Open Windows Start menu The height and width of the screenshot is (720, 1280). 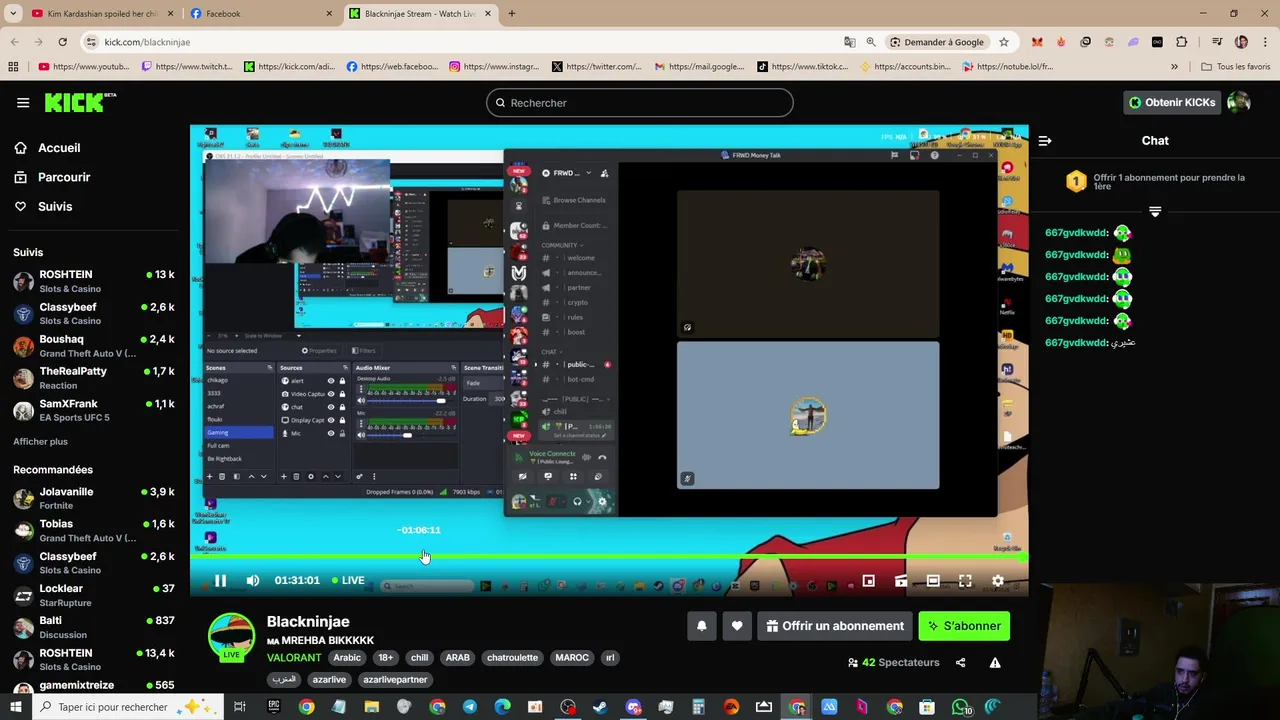[x=16, y=707]
